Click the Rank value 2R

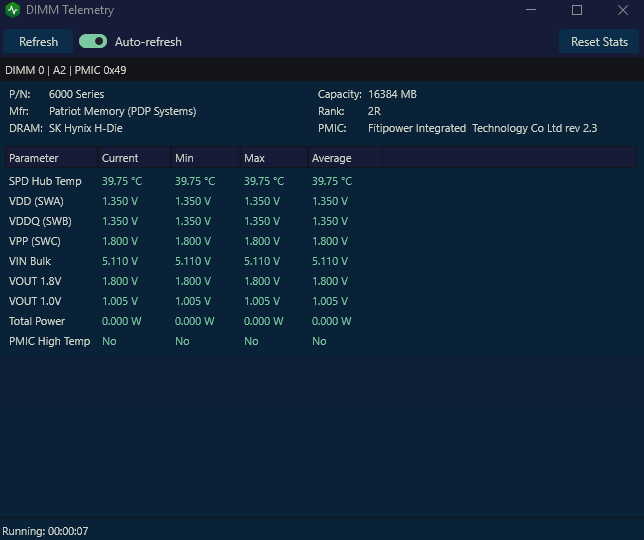[374, 111]
